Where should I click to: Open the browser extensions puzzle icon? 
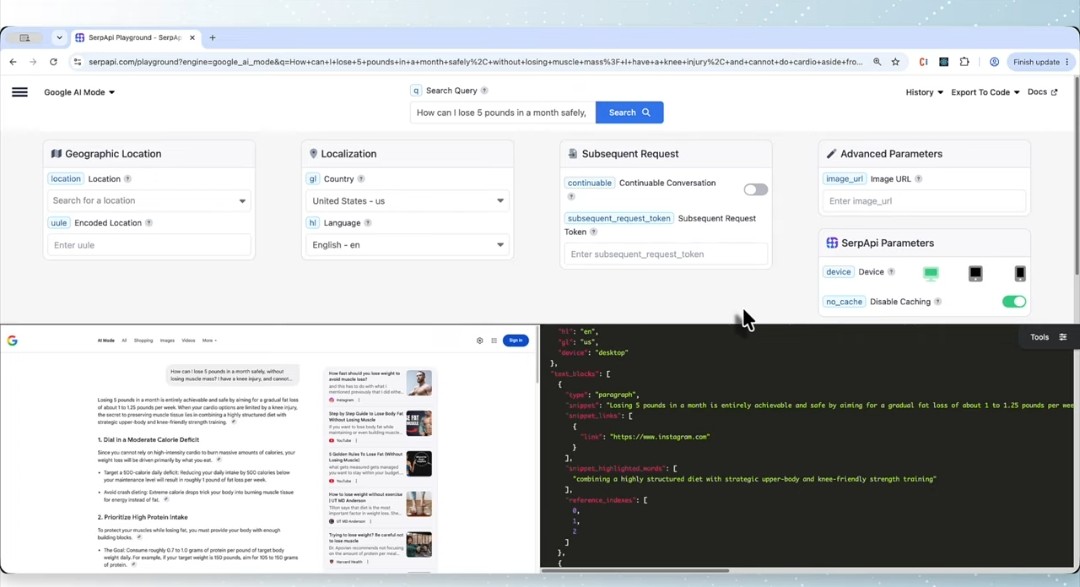click(964, 62)
